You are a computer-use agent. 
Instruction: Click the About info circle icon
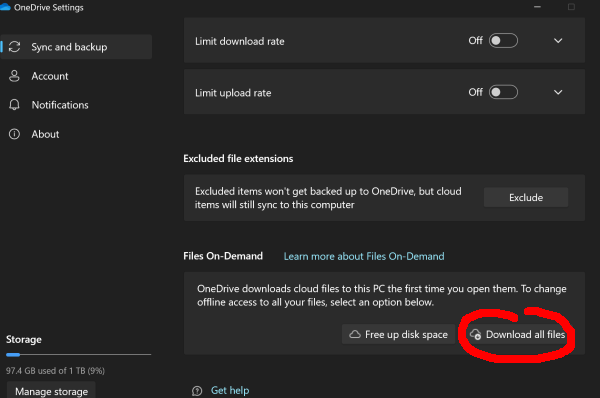[14, 134]
